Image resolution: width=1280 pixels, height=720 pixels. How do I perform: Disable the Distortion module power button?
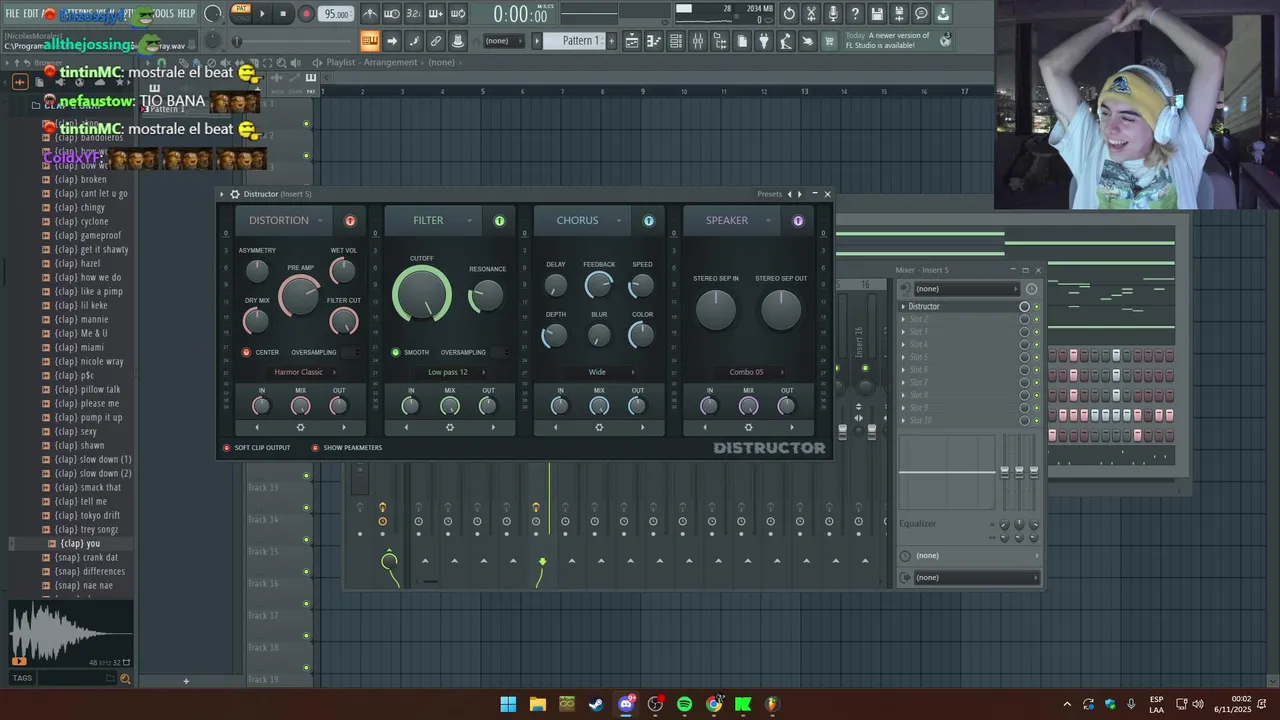(x=350, y=221)
